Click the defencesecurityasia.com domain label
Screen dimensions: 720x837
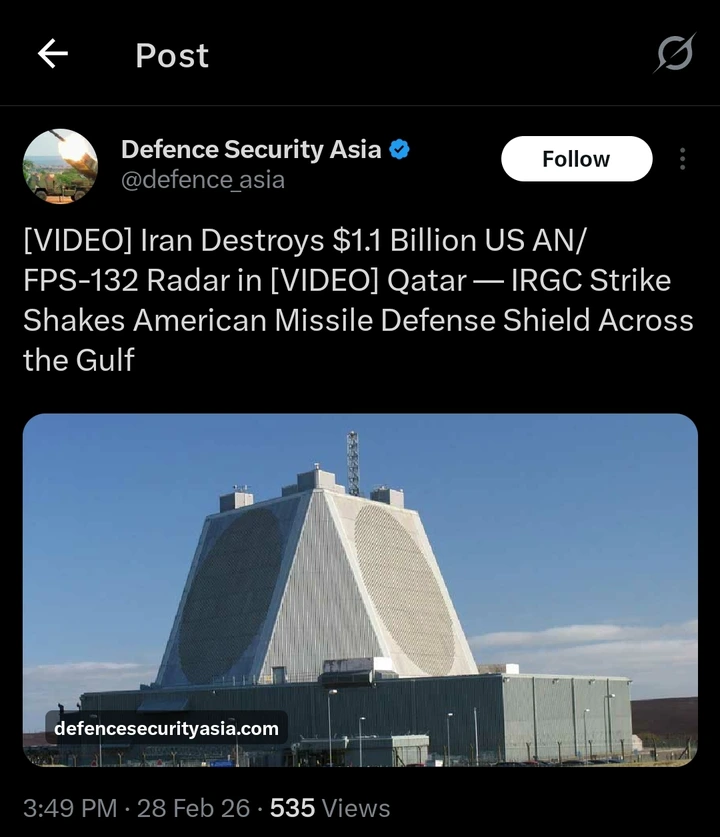pos(167,728)
